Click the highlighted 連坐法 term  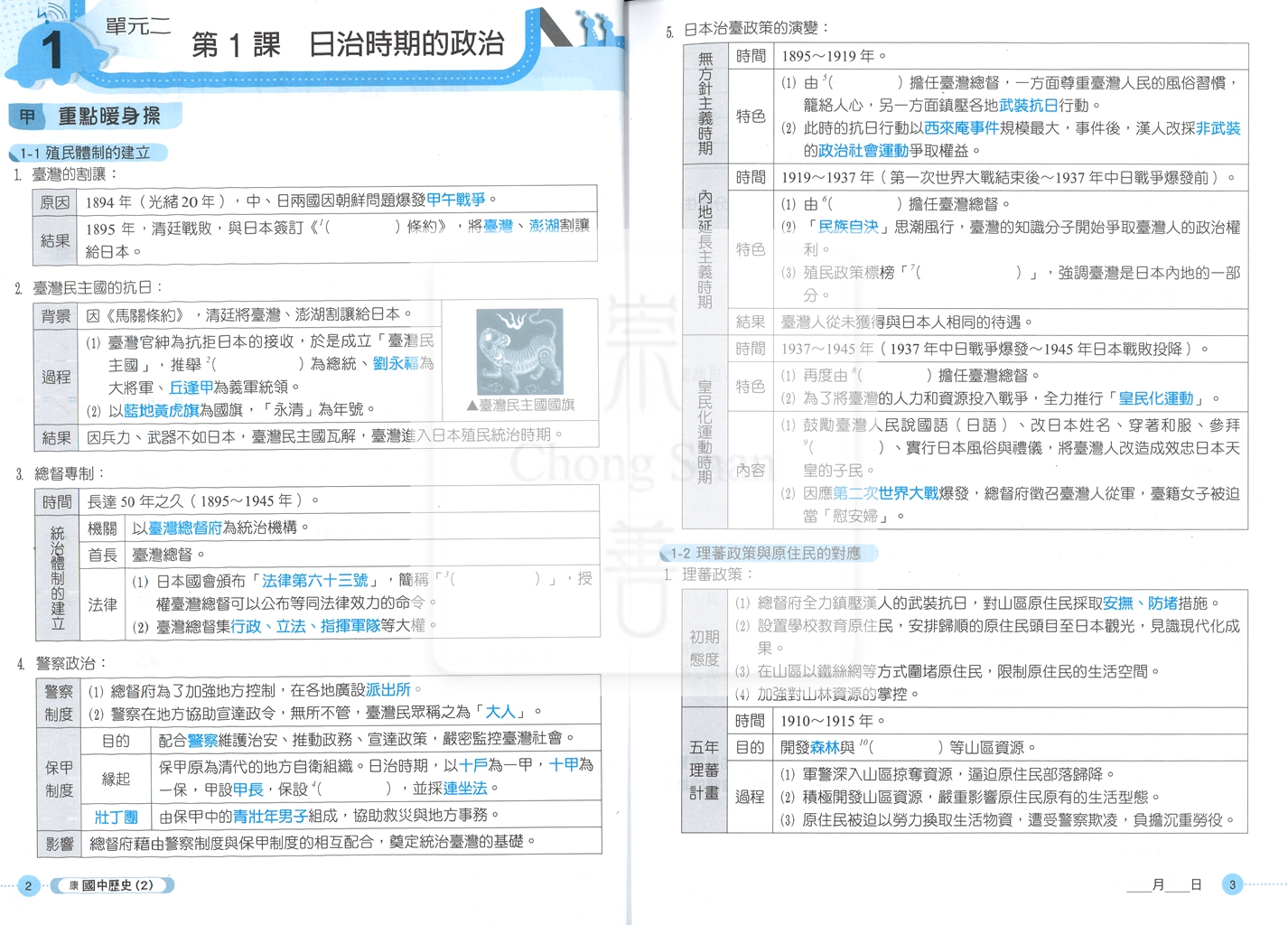(465, 789)
